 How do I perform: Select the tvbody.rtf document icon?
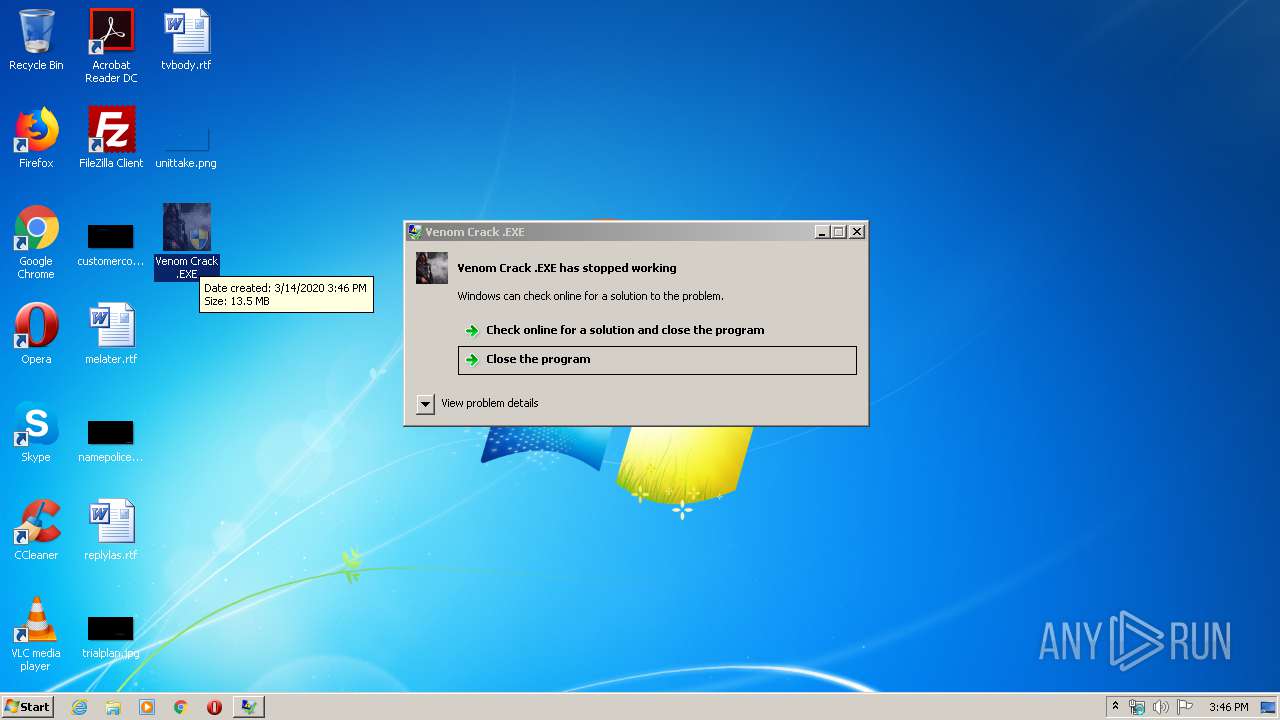pos(186,40)
